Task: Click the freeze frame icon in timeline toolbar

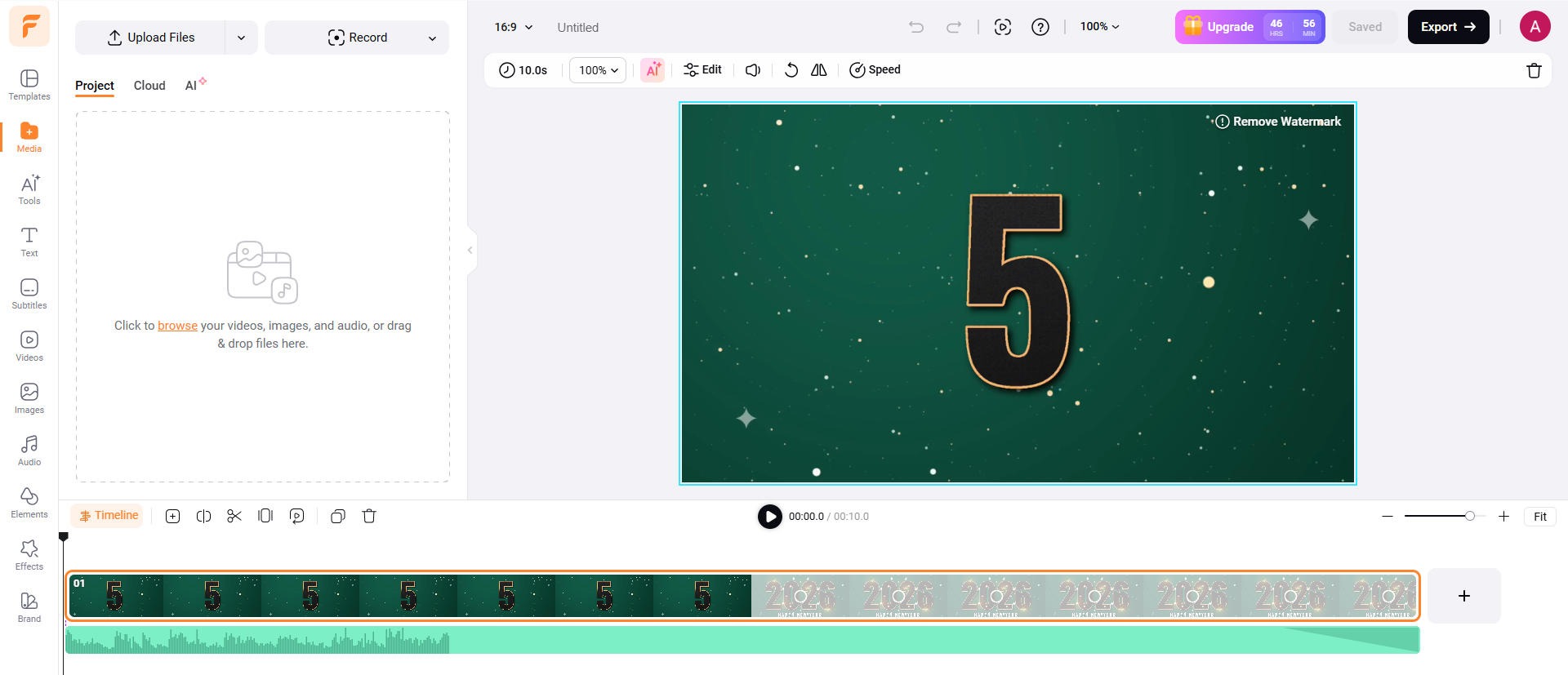Action: tap(265, 516)
